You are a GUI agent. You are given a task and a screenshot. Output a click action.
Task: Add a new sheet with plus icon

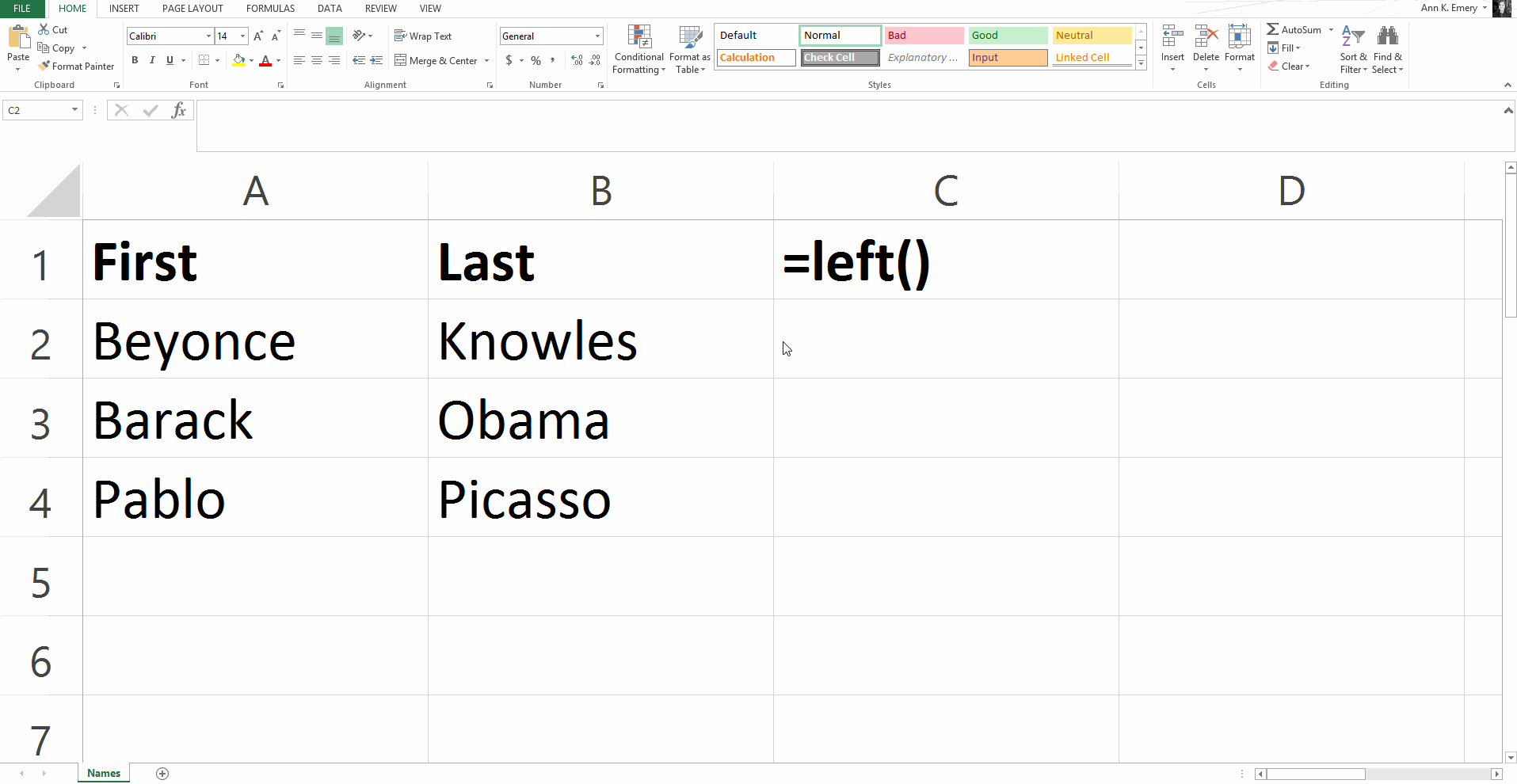[x=162, y=774]
